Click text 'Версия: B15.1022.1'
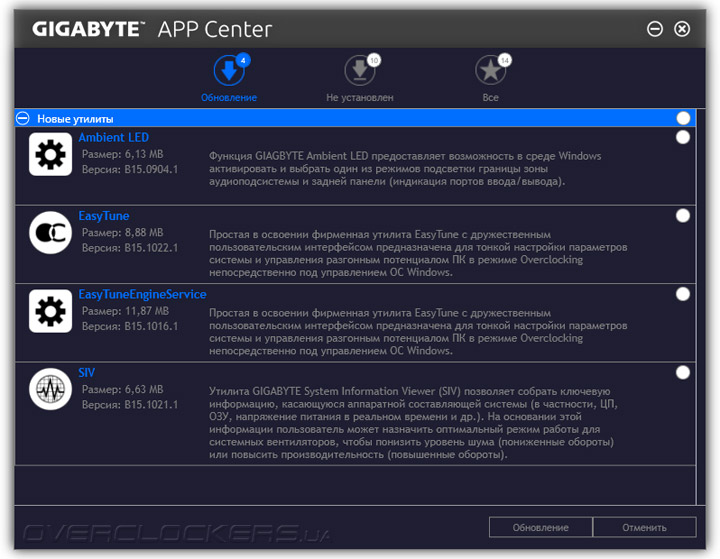 coord(130,248)
